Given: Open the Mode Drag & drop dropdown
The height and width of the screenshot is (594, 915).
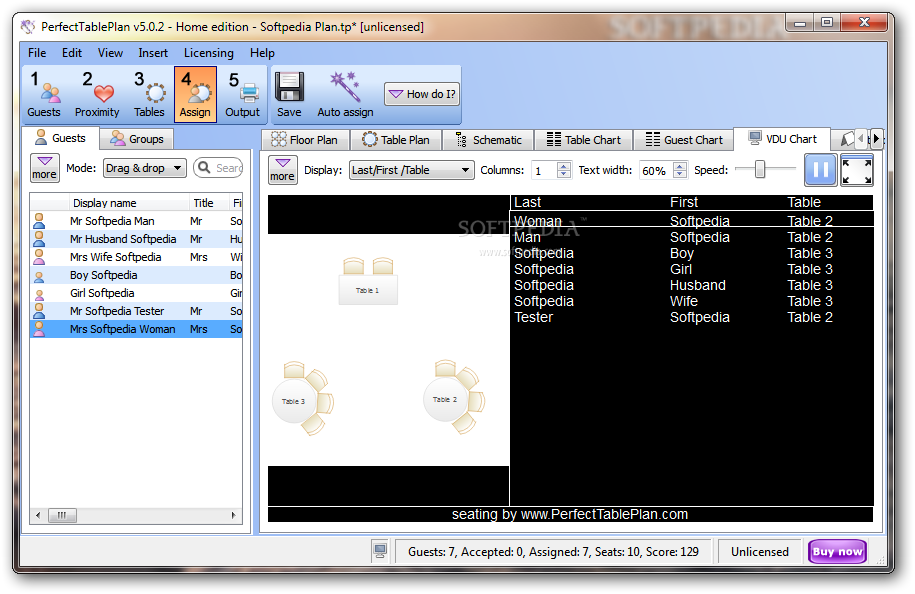Looking at the screenshot, I should pos(144,168).
